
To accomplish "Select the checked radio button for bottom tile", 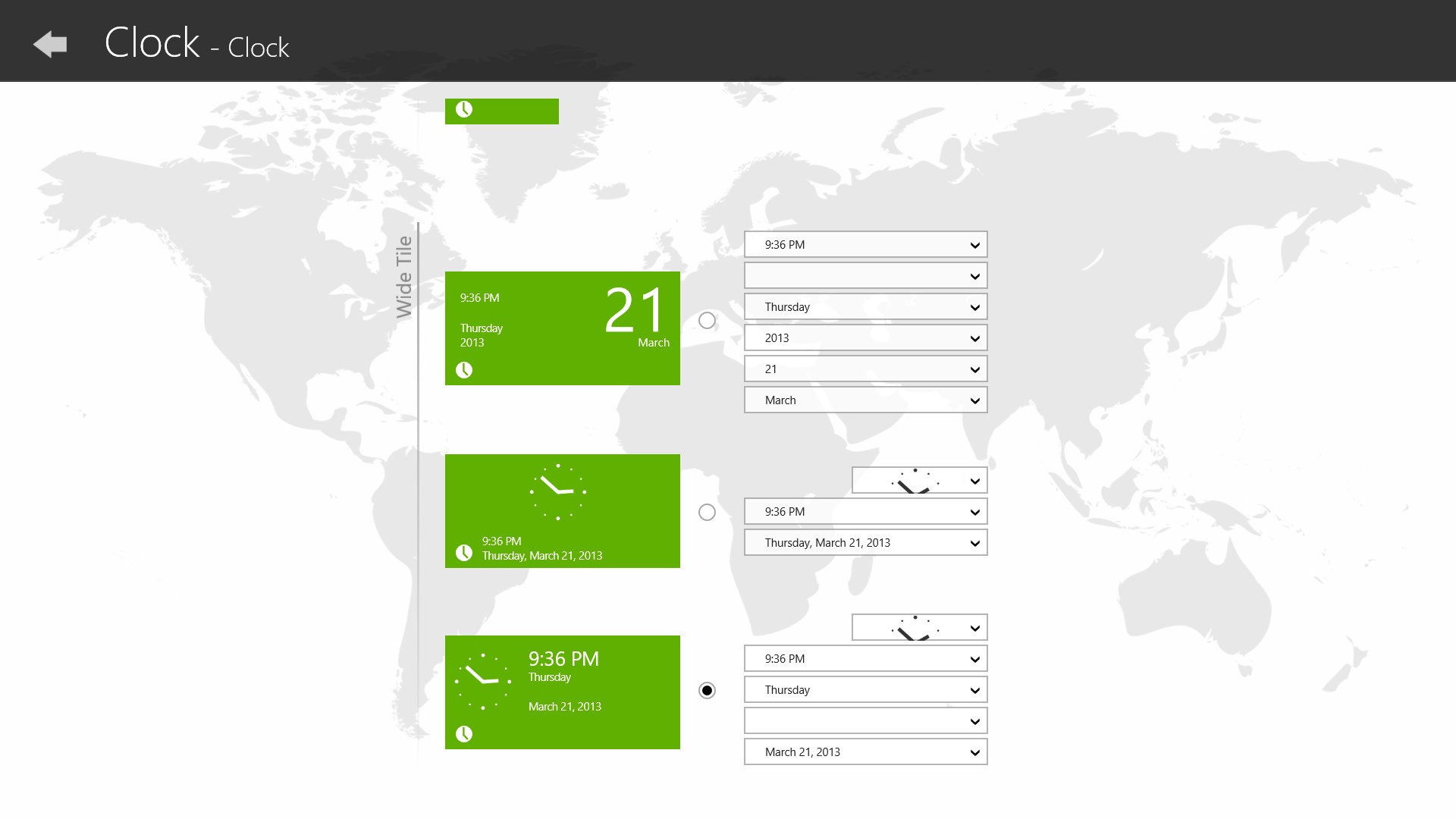I will [707, 690].
